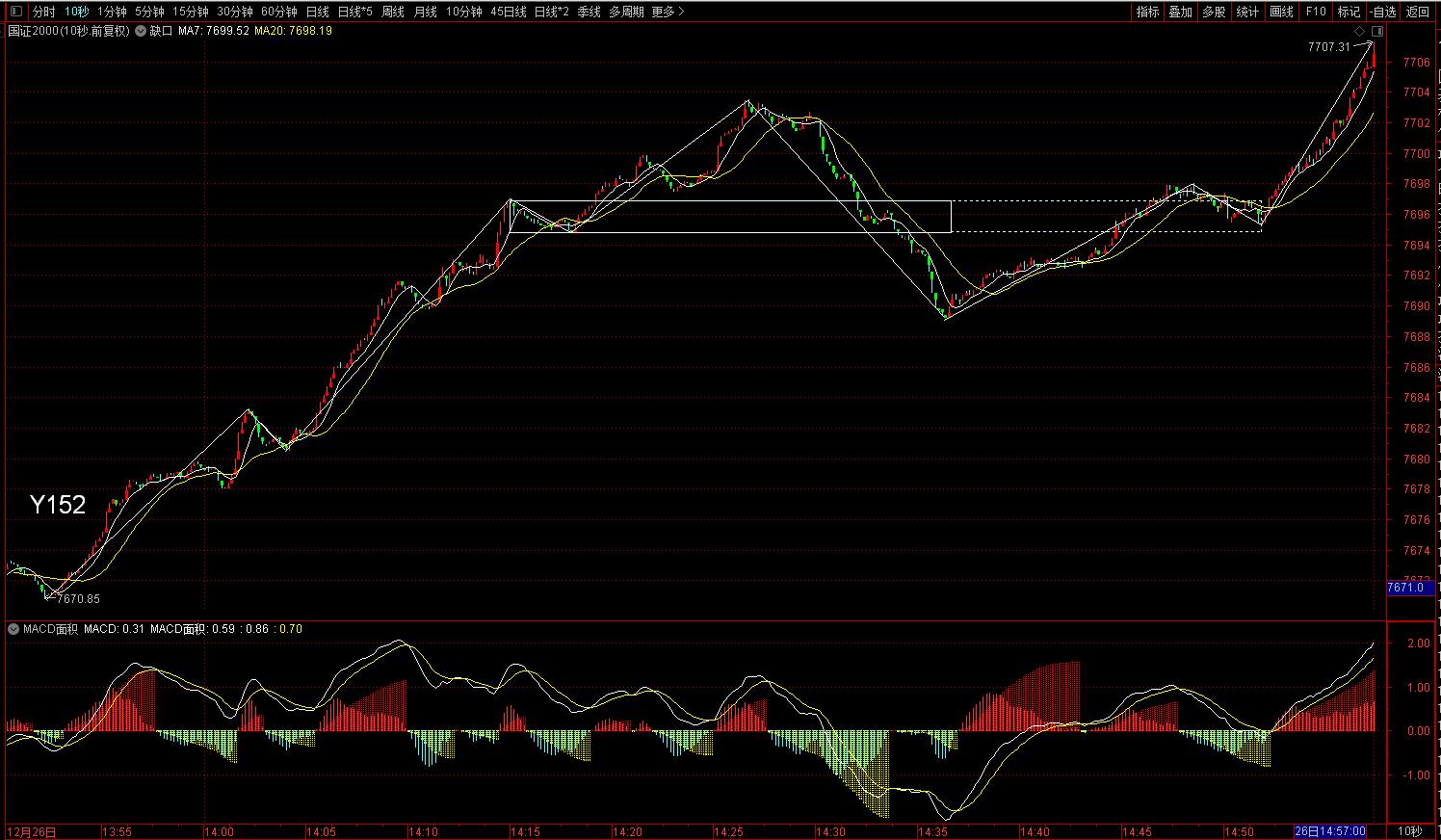Select the 日线*5 period tab
1441x840 pixels.
355,12
